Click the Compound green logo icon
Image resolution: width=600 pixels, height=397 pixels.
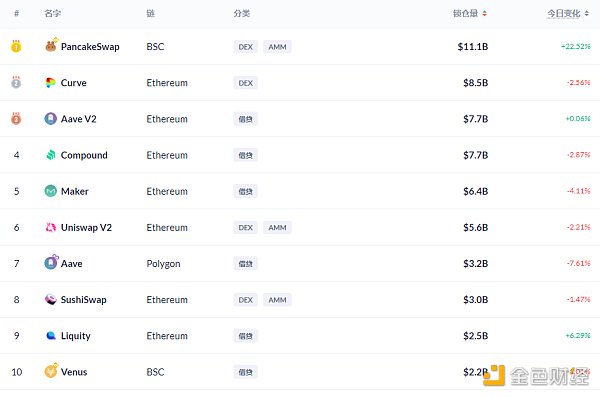(x=51, y=155)
